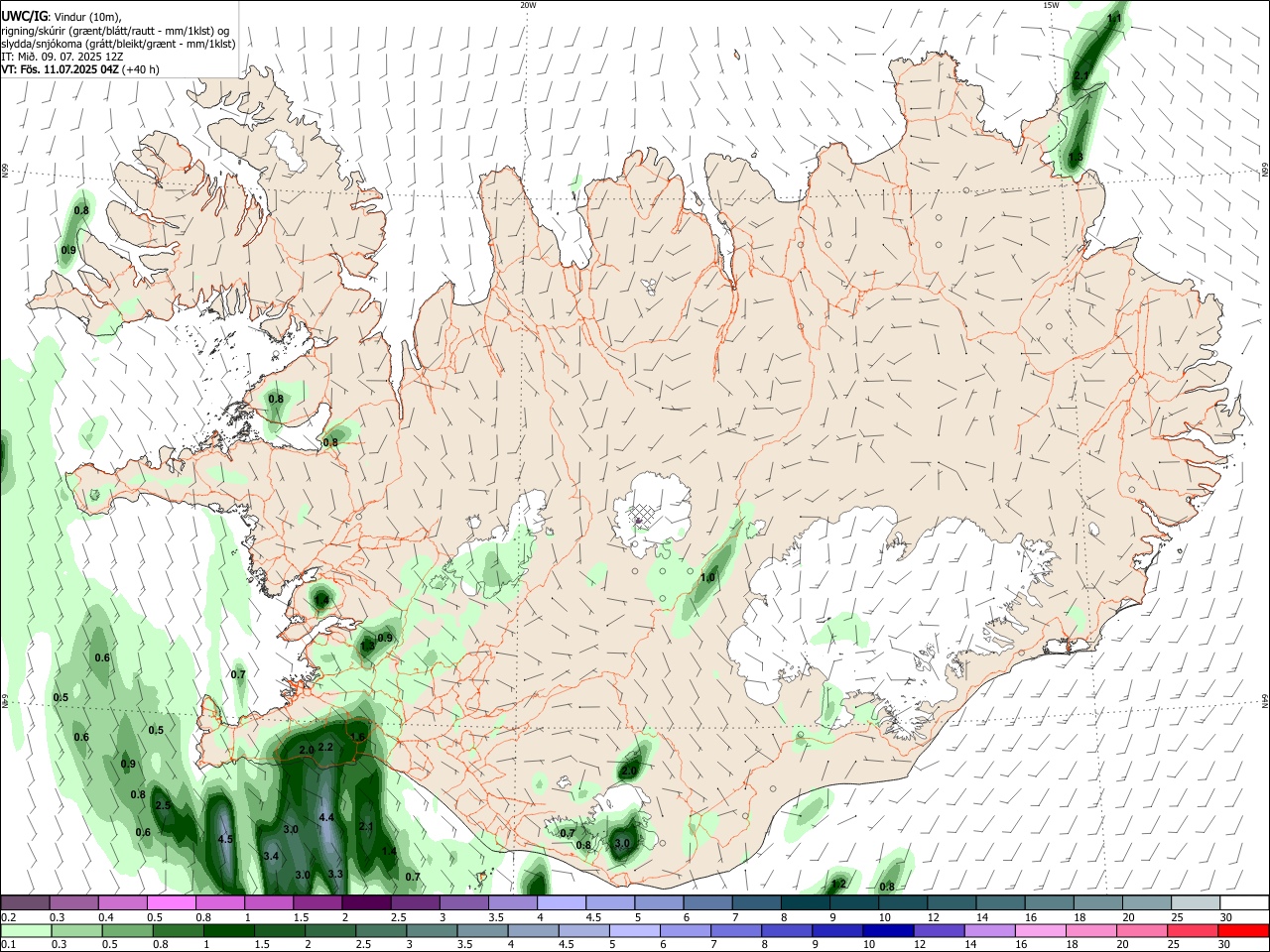Click the '(+40 h)' forecast offset text
Screen dimensions: 1270x952
tap(141, 69)
